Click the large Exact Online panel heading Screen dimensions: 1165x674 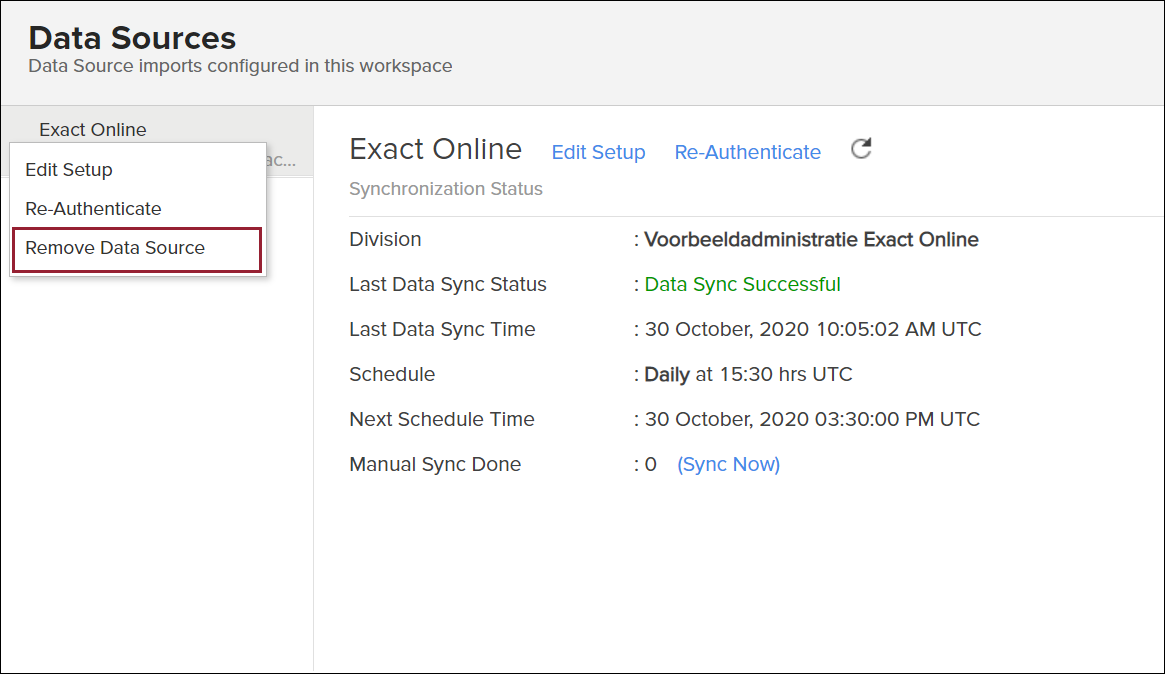[x=435, y=149]
